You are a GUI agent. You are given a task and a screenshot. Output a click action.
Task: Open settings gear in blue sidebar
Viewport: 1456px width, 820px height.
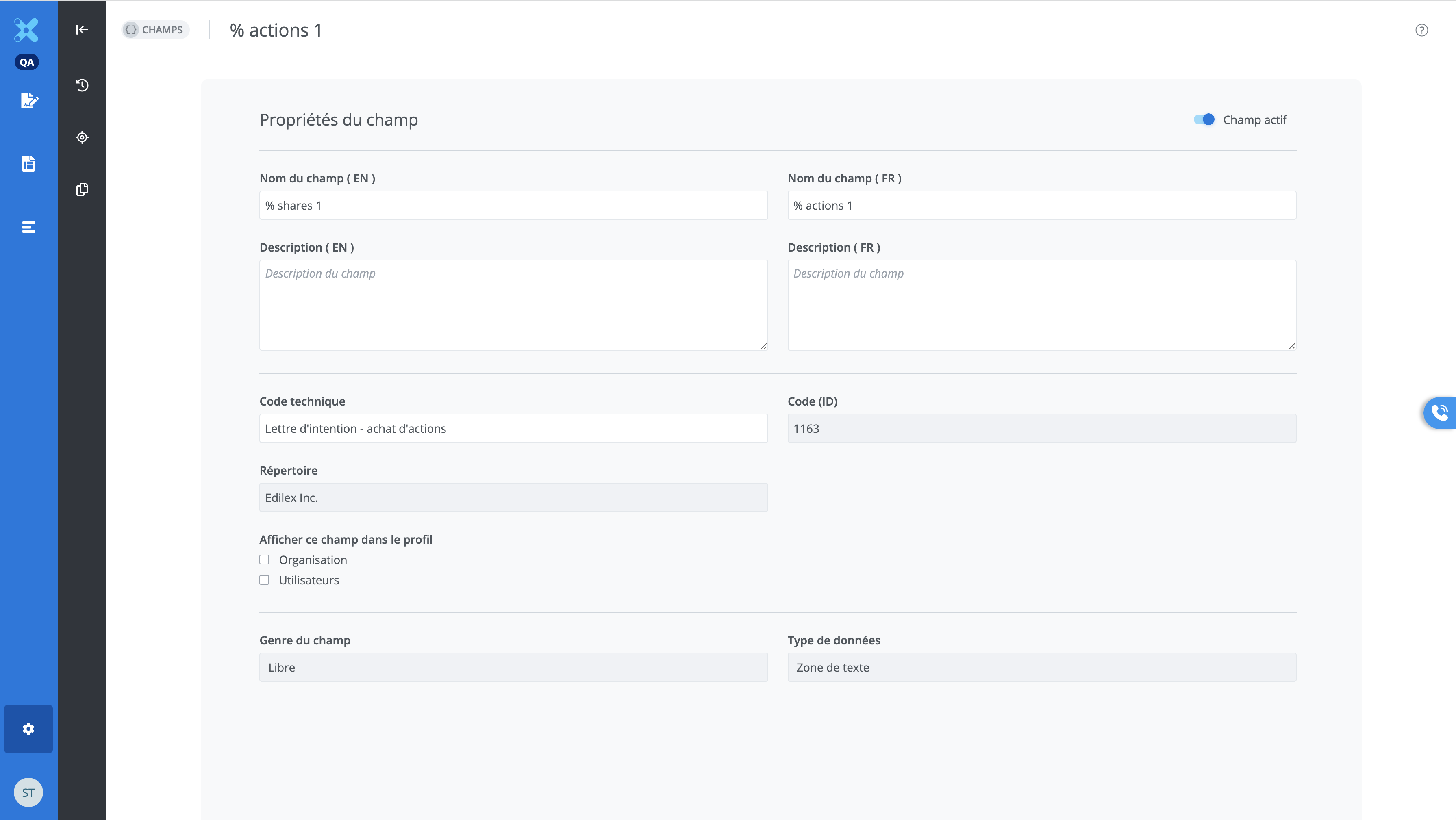click(28, 729)
